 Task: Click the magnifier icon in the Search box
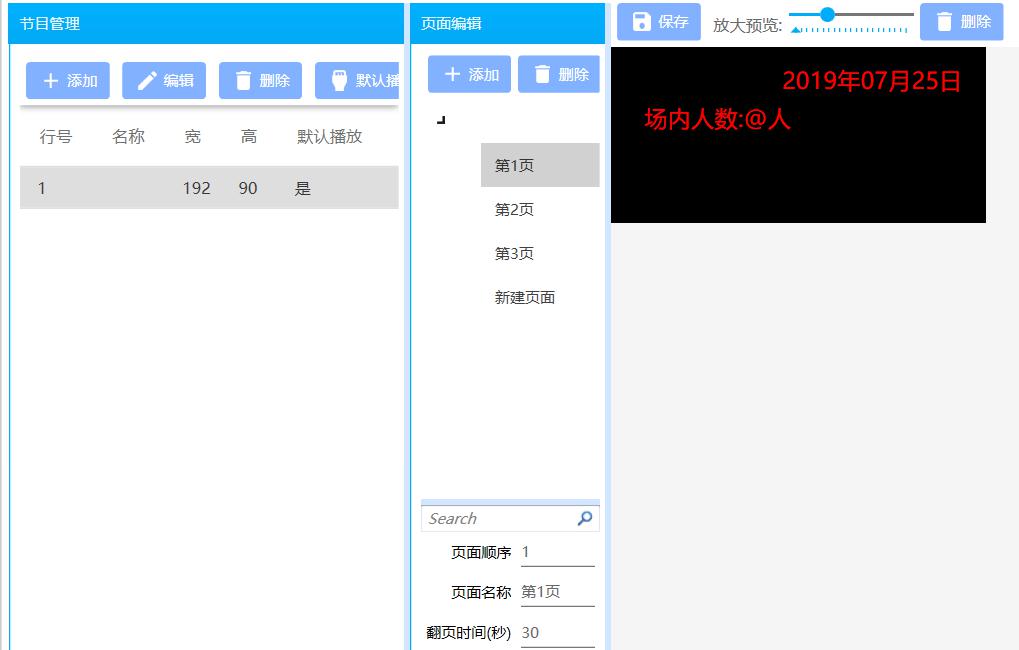click(583, 518)
